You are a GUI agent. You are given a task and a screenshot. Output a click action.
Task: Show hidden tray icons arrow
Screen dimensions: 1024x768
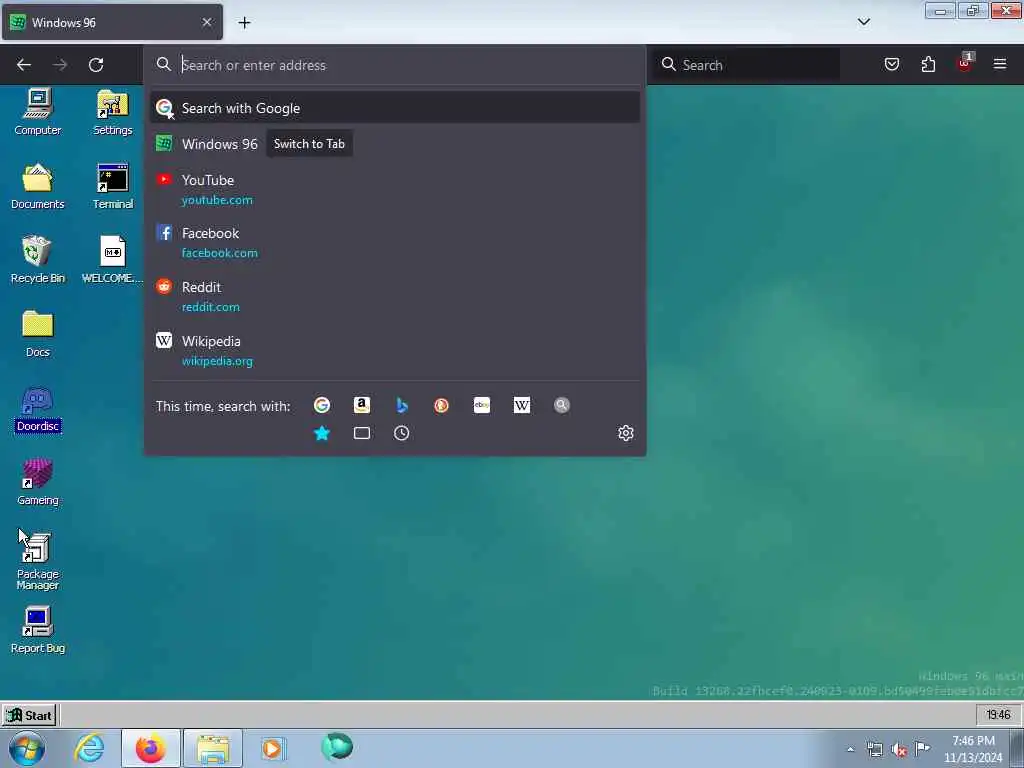[x=850, y=749]
